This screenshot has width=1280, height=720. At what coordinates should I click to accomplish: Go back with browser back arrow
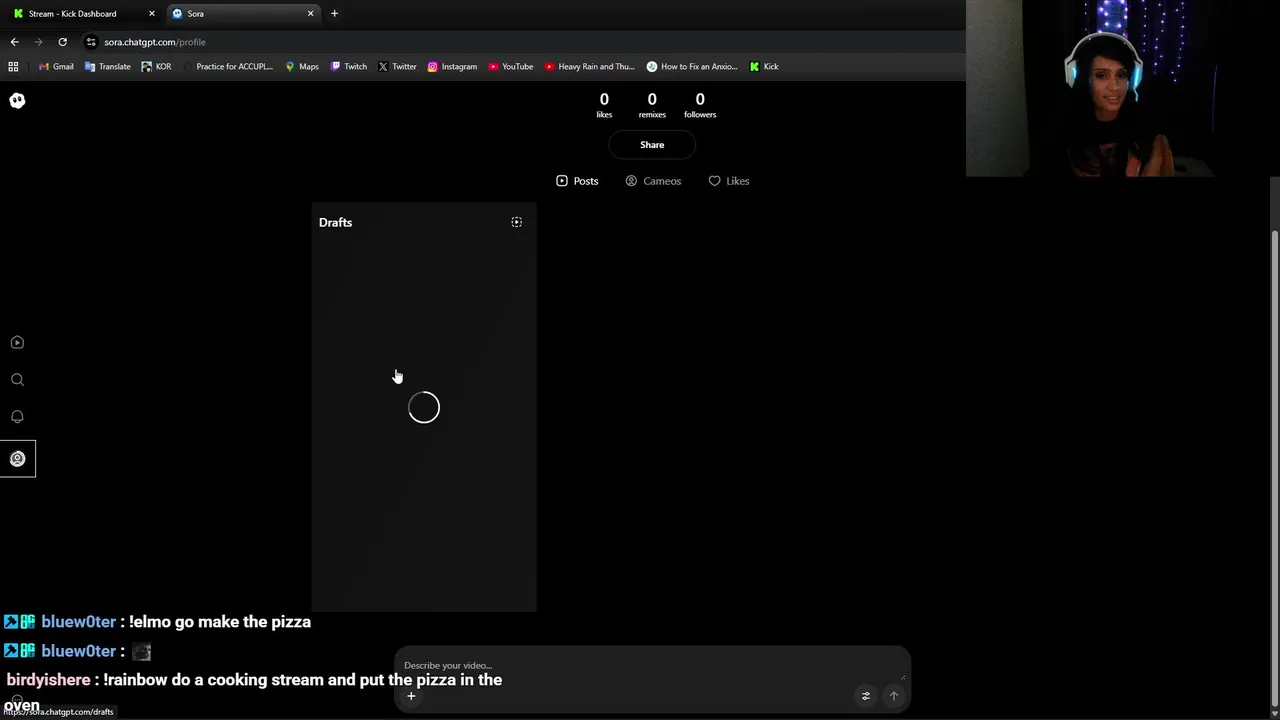coord(14,42)
